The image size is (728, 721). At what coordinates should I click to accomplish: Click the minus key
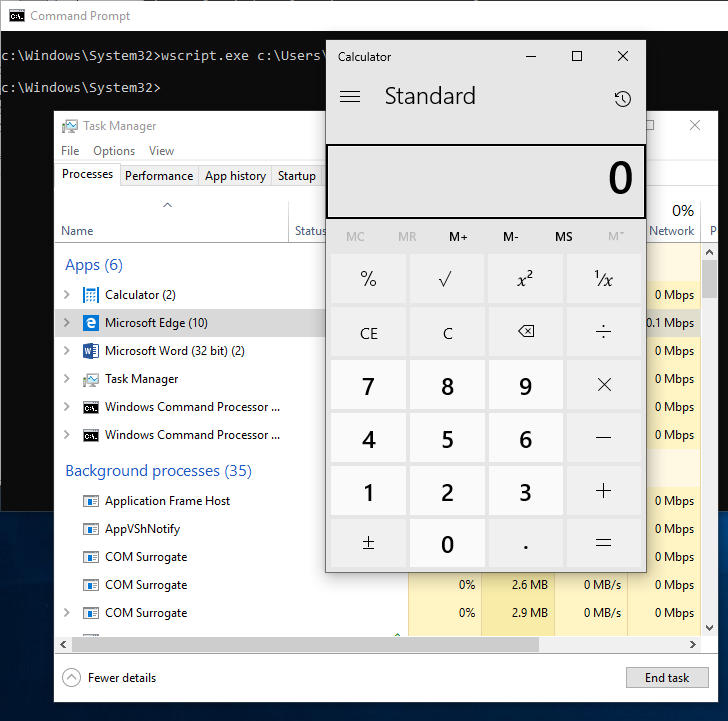pos(604,437)
